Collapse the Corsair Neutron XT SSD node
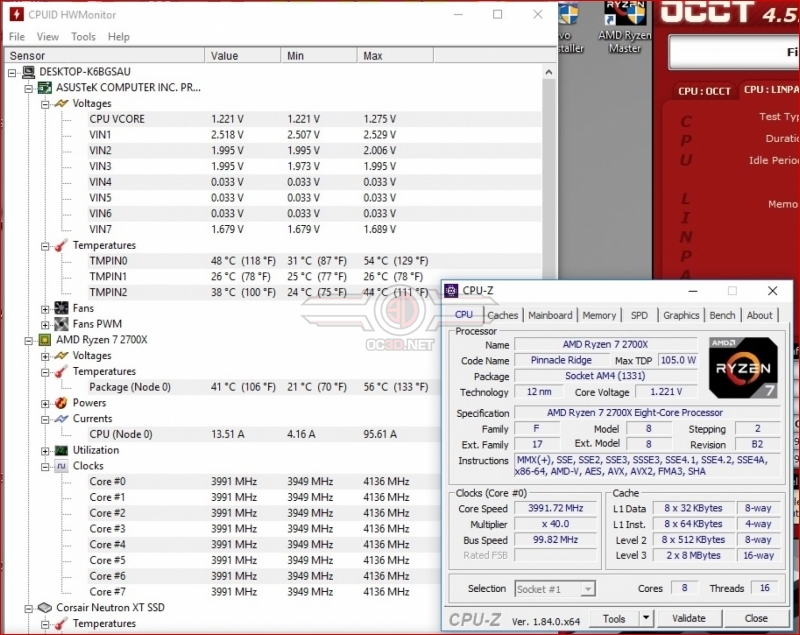 coord(29,608)
